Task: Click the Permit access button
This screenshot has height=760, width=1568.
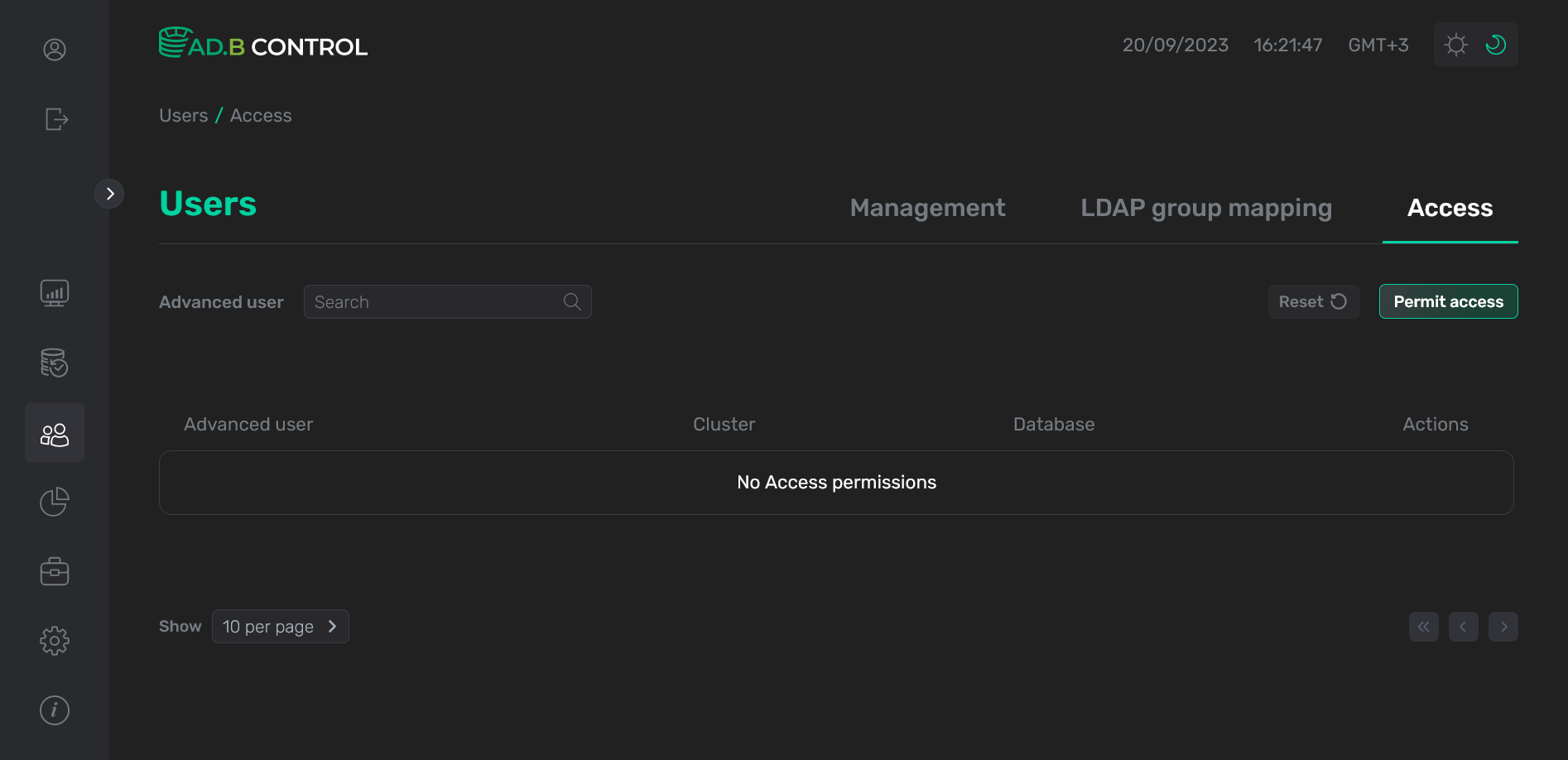Action: tap(1448, 301)
